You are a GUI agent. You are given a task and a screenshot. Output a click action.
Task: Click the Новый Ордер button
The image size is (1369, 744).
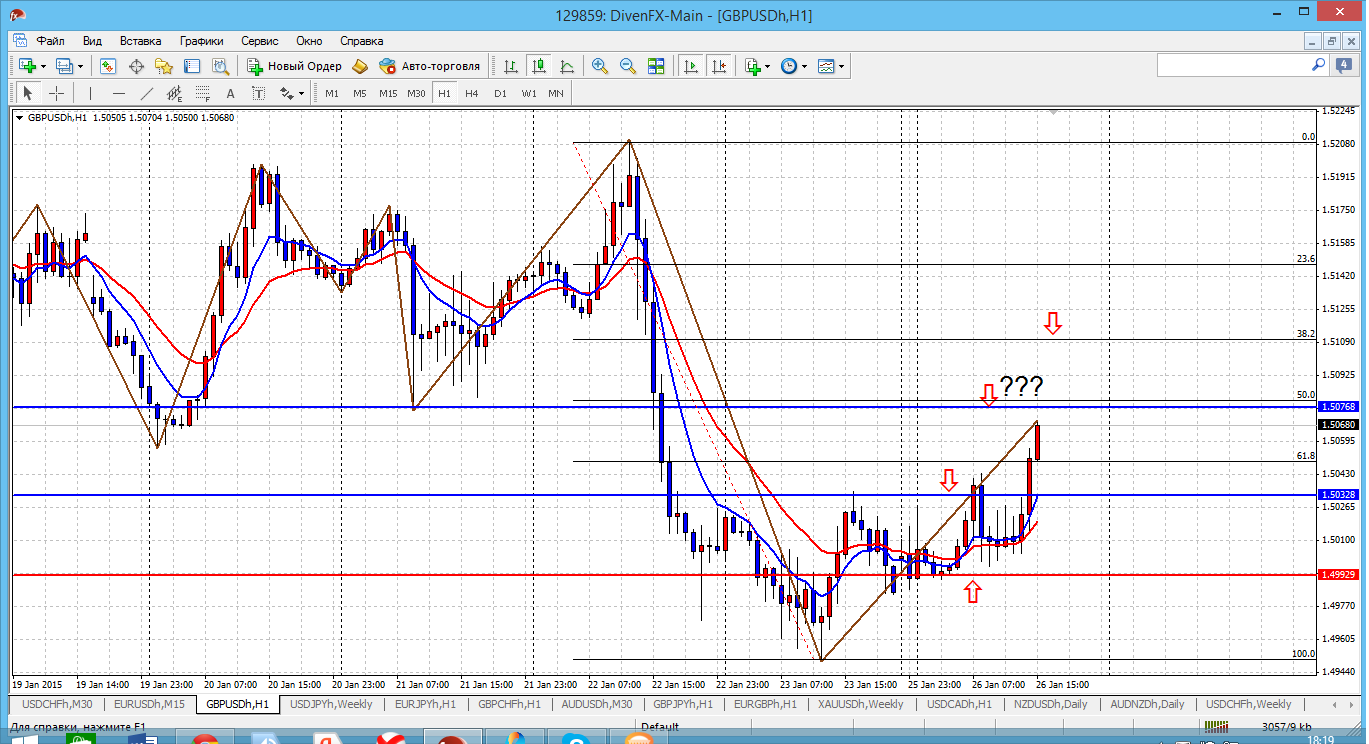(x=294, y=66)
